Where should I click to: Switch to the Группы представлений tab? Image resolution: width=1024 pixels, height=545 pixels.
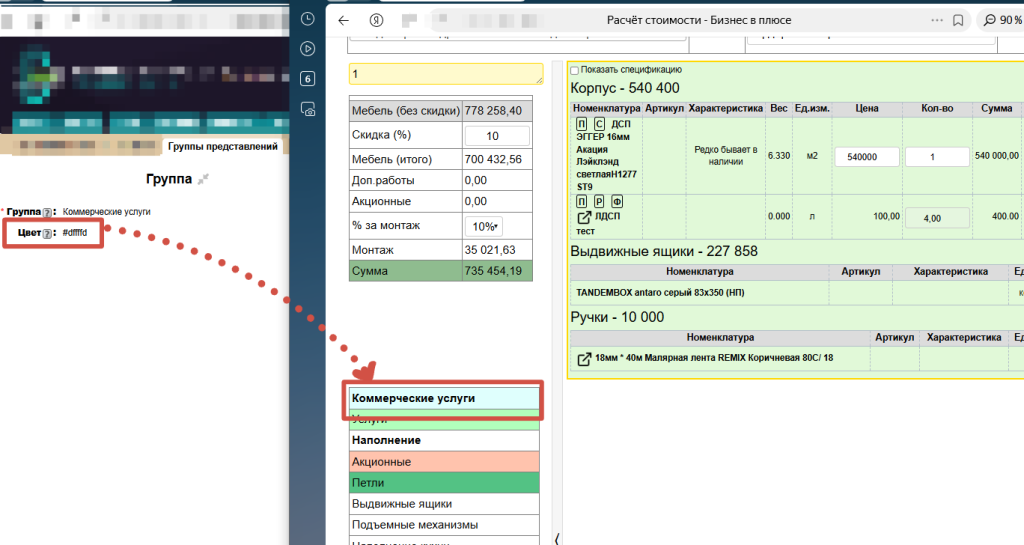click(224, 146)
